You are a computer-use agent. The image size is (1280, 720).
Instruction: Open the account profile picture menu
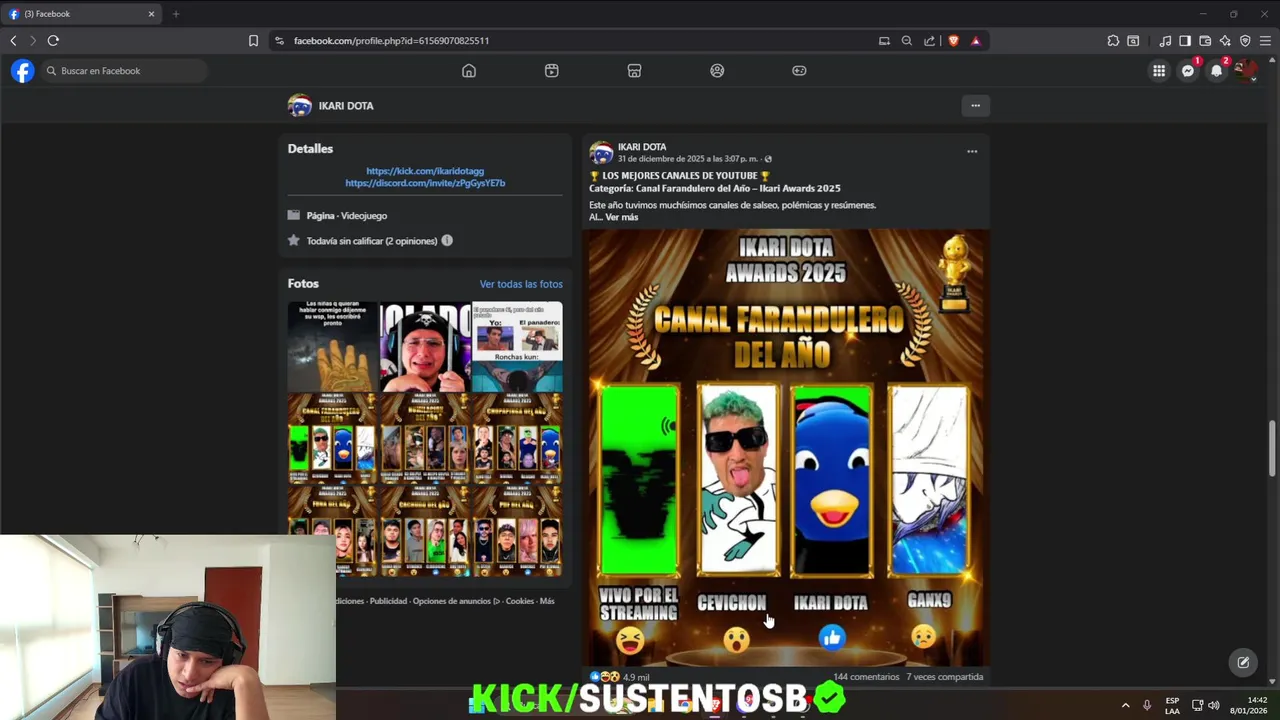point(1245,71)
